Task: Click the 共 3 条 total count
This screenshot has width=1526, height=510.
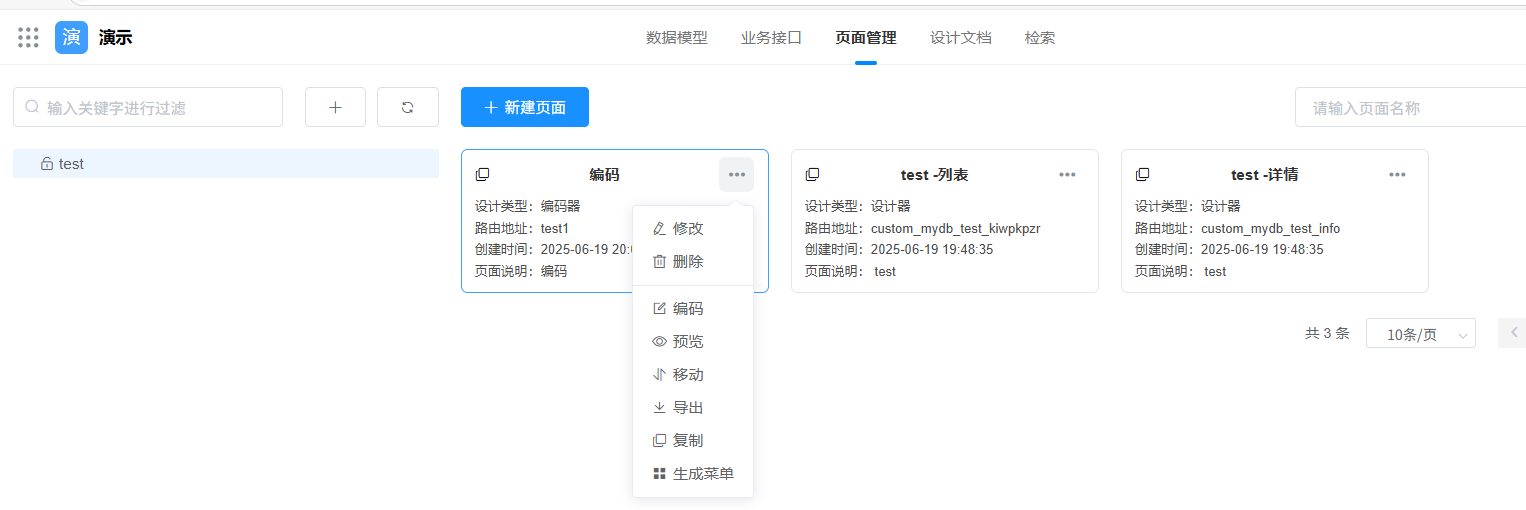Action: 1327,334
